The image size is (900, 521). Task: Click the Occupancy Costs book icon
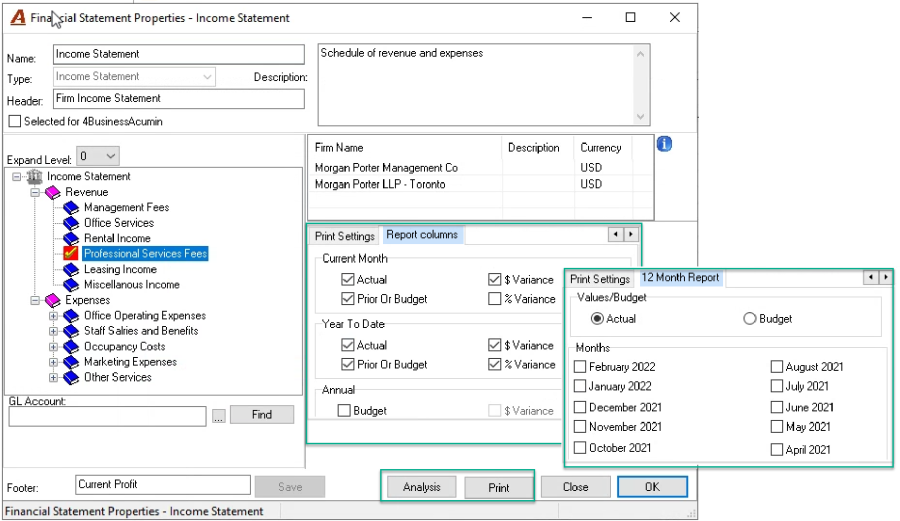71,347
